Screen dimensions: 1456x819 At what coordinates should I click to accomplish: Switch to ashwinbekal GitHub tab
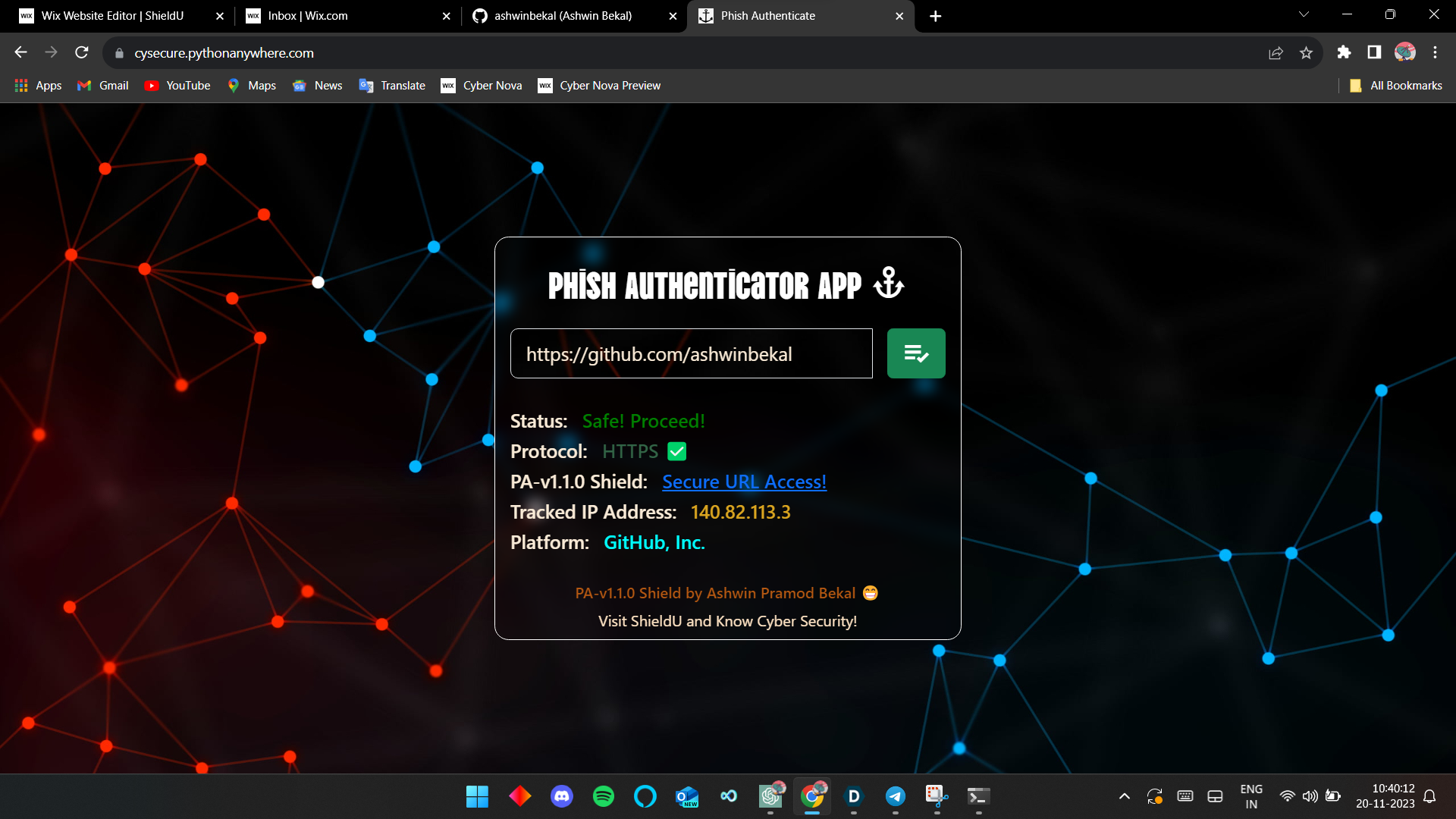563,16
